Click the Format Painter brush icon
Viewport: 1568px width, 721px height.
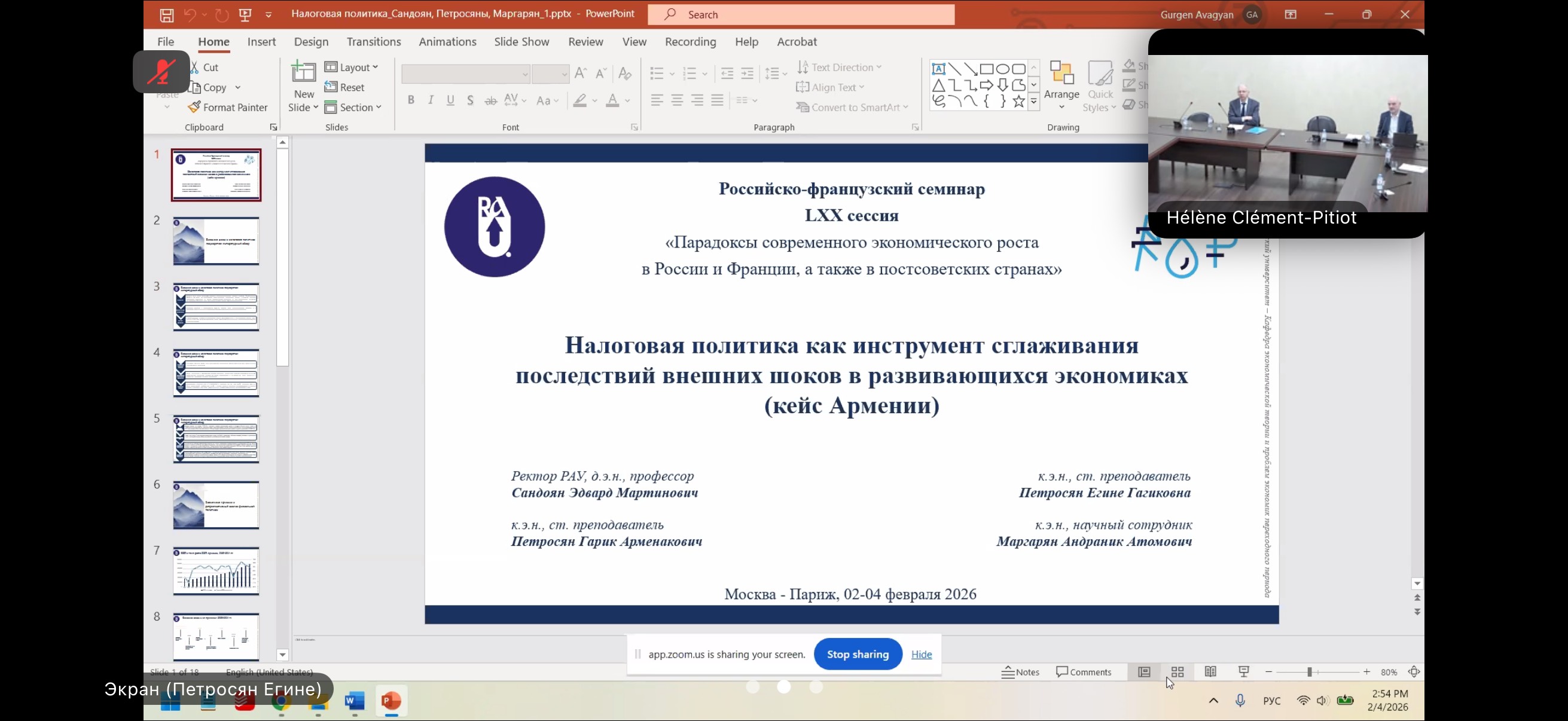point(194,107)
